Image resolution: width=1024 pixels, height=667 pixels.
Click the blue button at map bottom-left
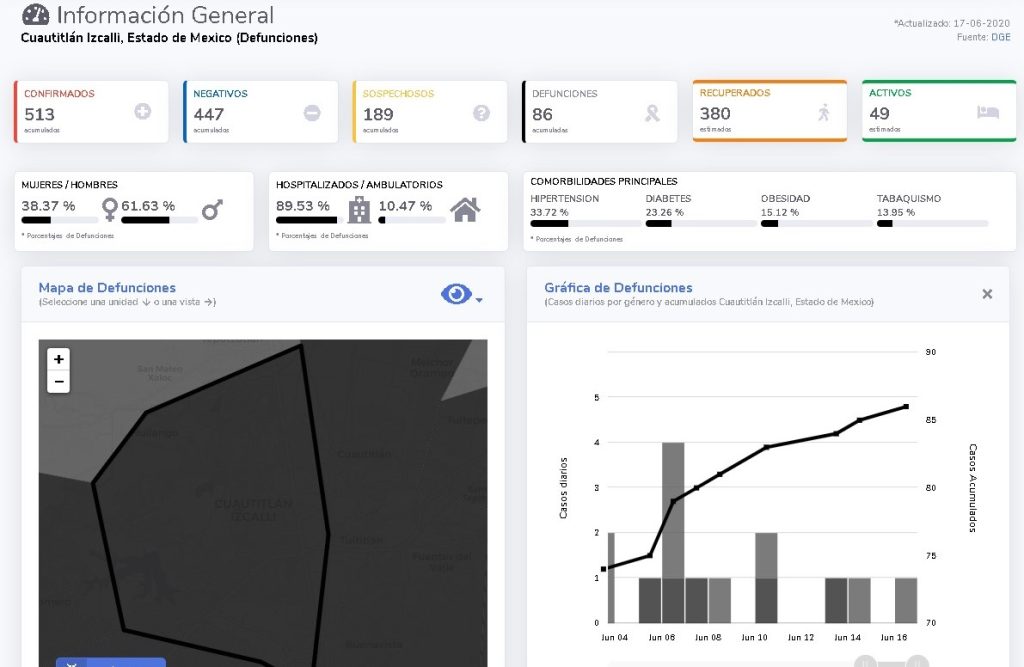pos(110,662)
